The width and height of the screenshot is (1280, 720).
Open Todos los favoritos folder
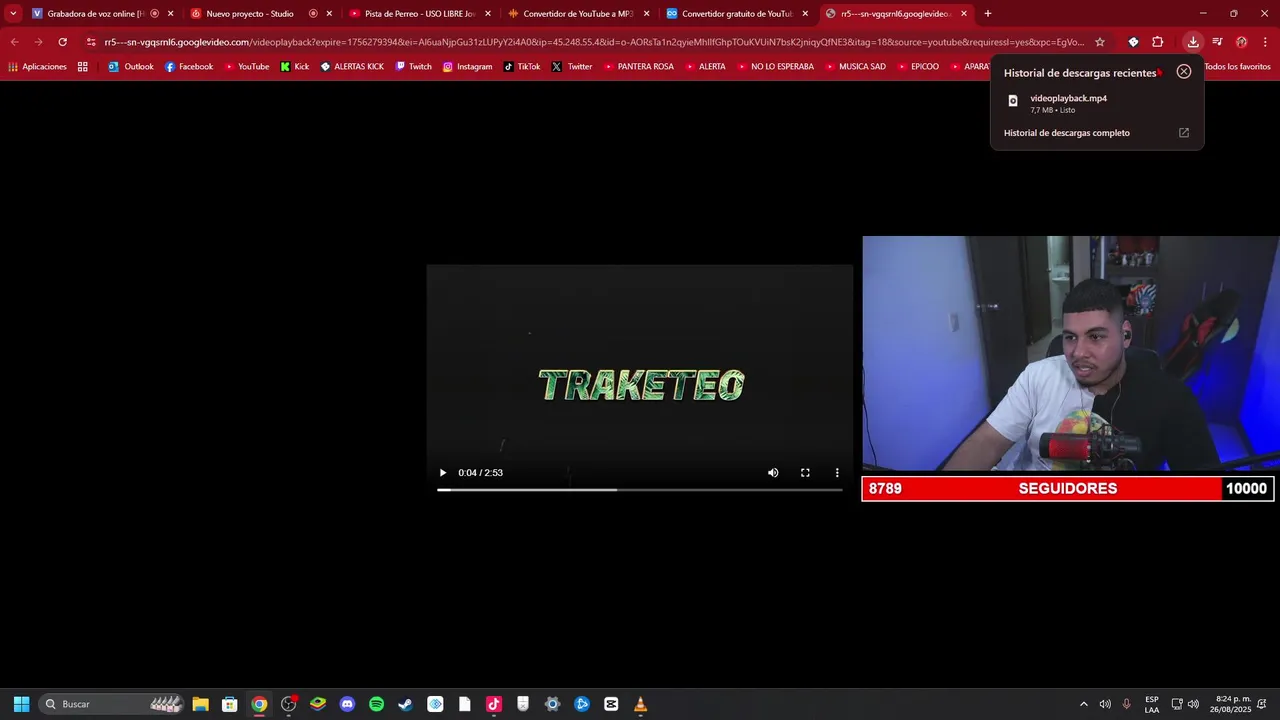tap(1237, 67)
